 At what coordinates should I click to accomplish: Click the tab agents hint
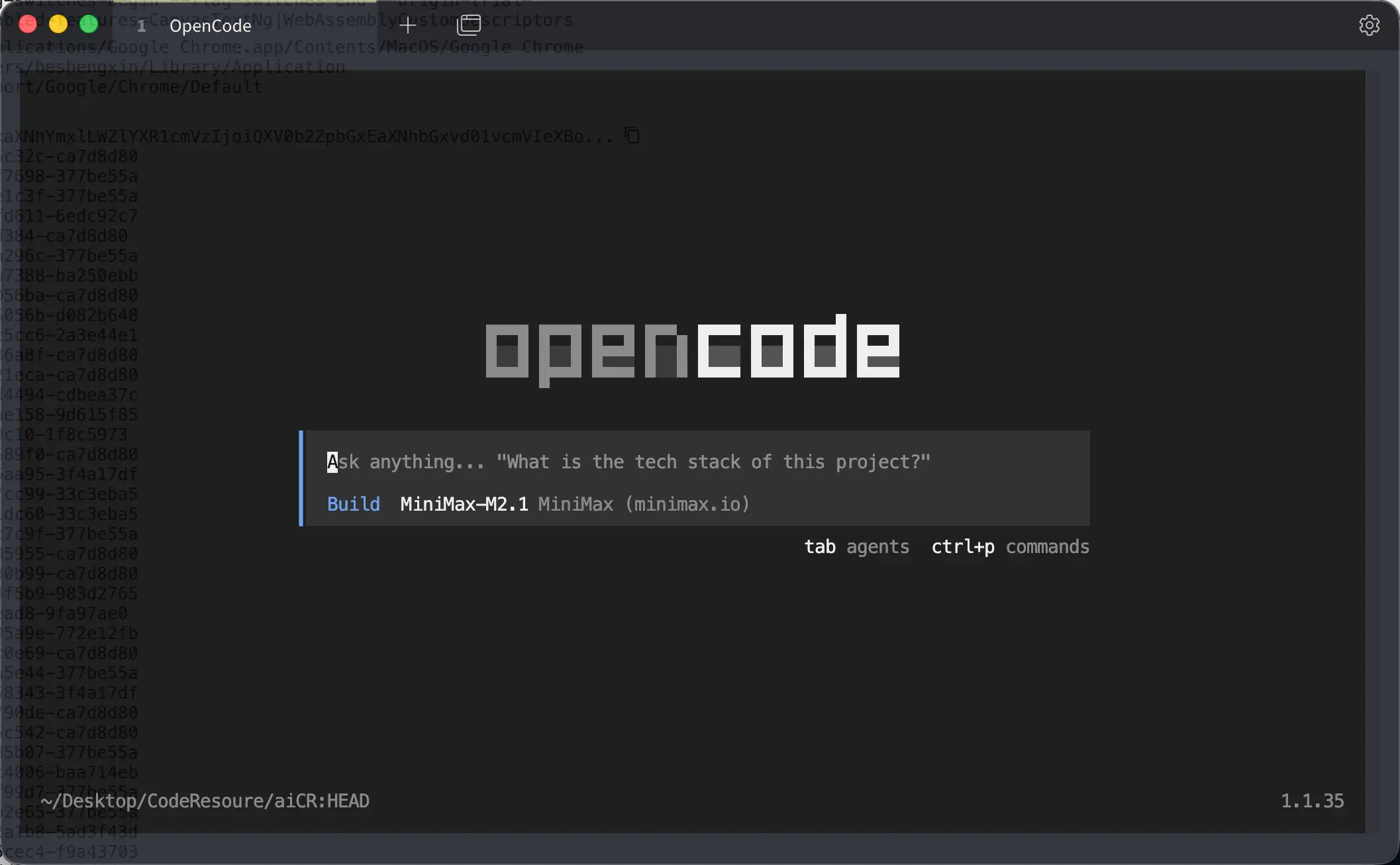856,546
